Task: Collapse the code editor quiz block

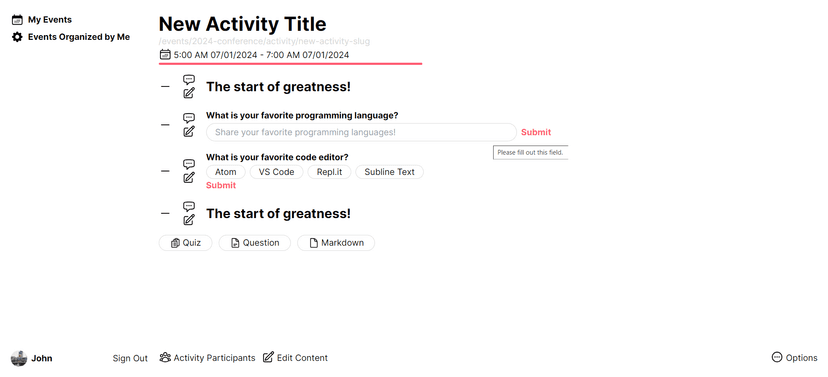Action: (165, 171)
